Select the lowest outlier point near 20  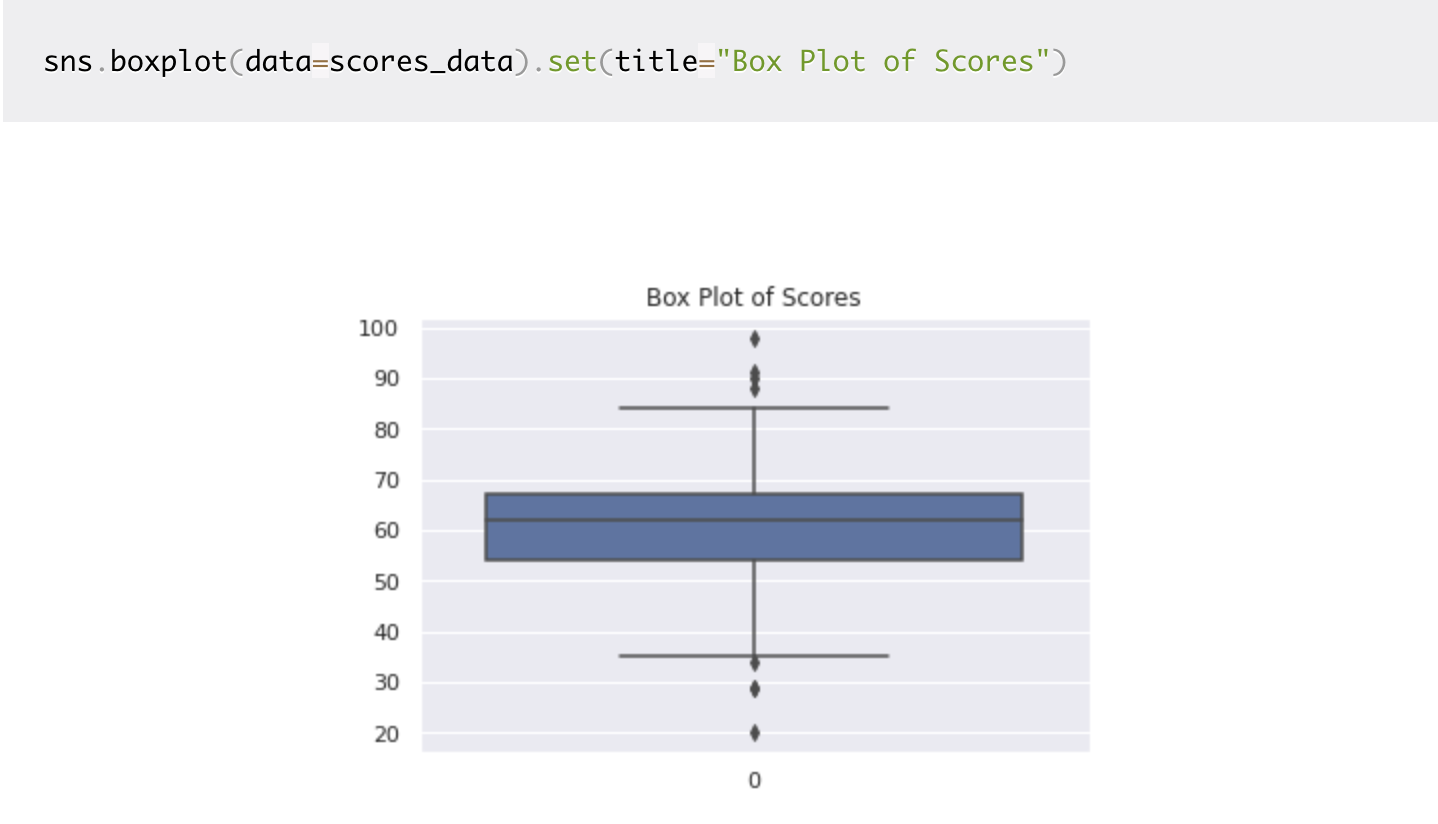pyautogui.click(x=754, y=733)
